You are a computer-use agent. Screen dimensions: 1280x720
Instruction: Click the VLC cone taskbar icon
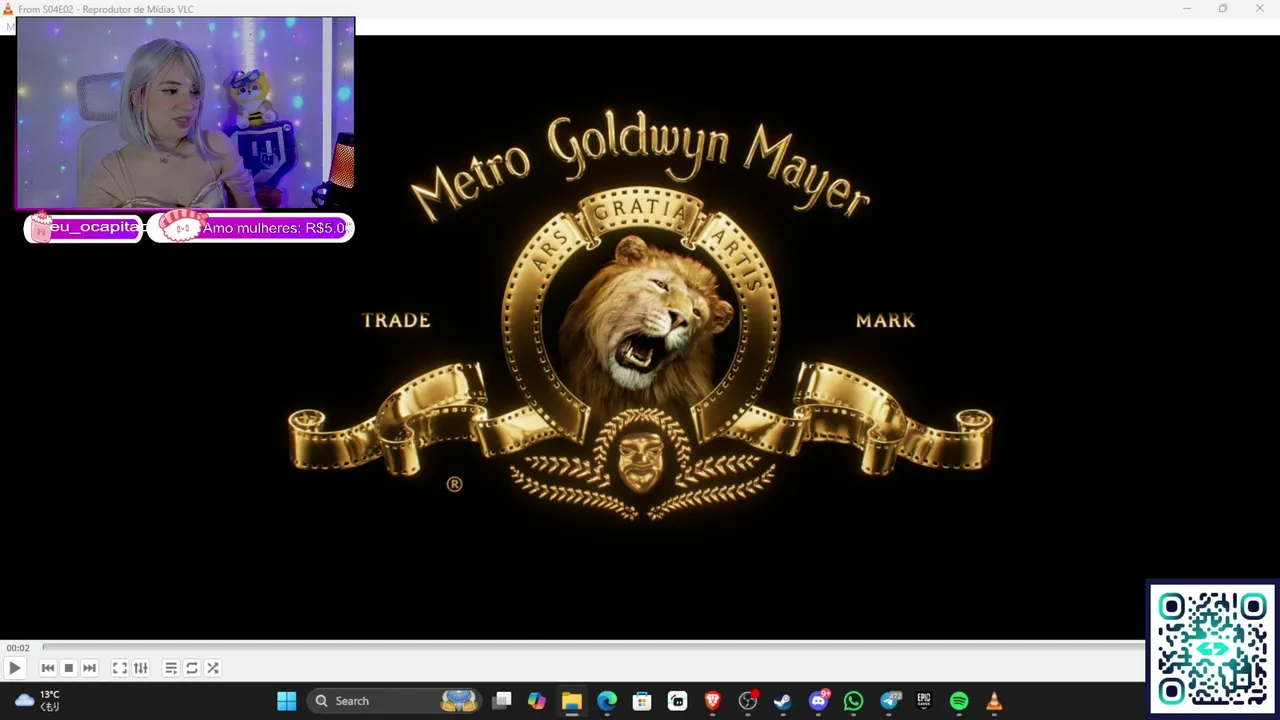tap(994, 701)
